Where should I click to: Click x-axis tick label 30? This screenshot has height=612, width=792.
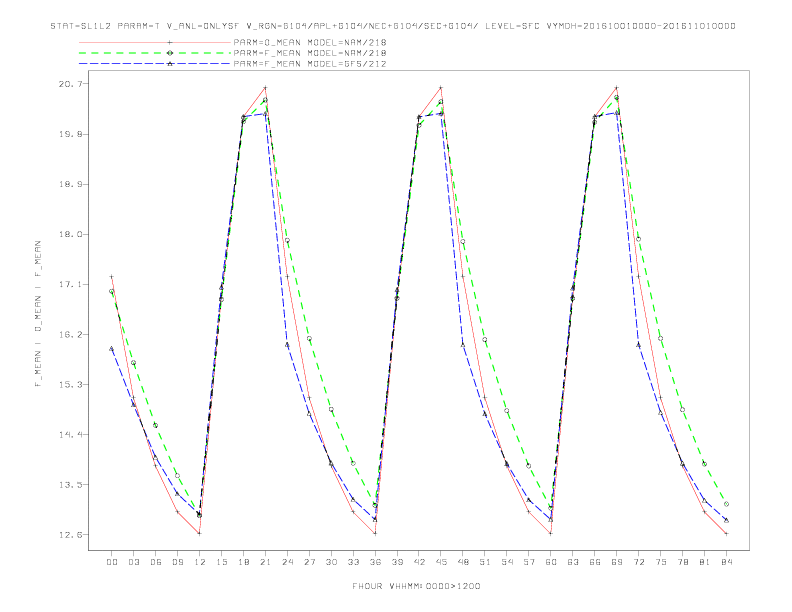tap(331, 562)
